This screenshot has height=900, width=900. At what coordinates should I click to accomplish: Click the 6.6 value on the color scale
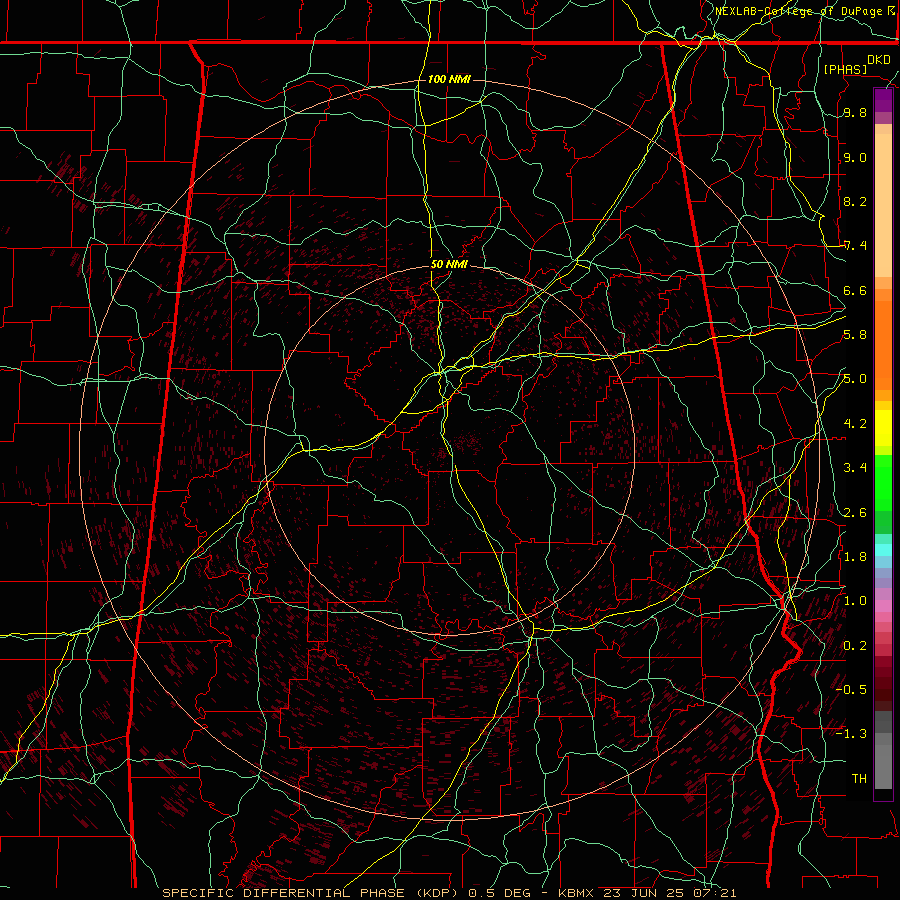pos(855,291)
